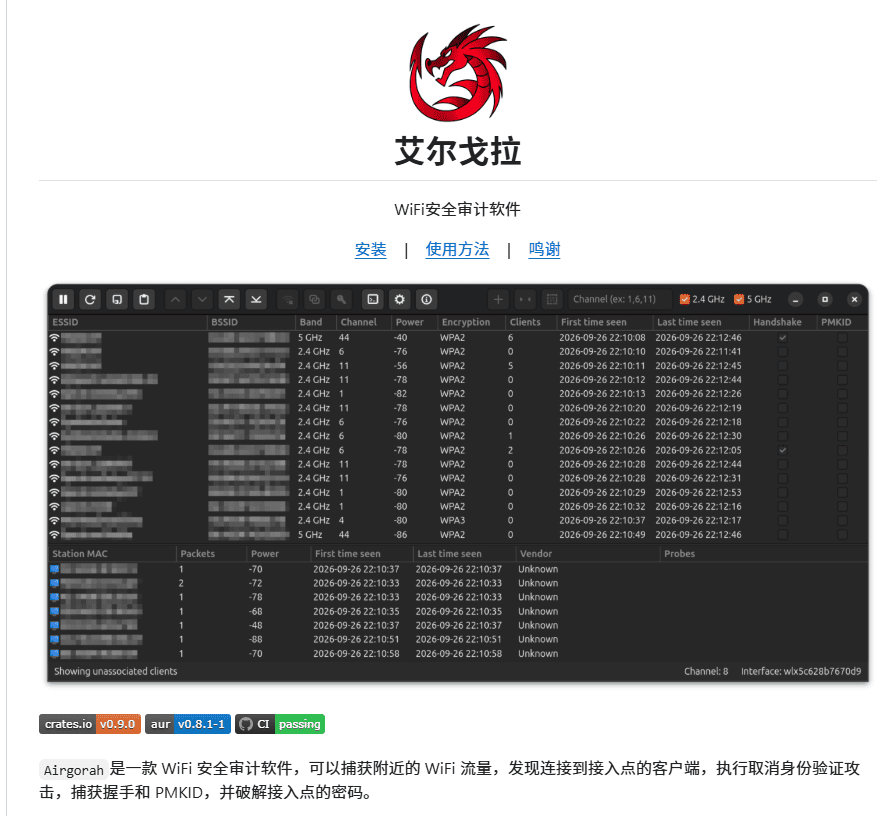The image size is (890, 816).
Task: Click the greyed plus icon in toolbar
Action: coord(498,299)
